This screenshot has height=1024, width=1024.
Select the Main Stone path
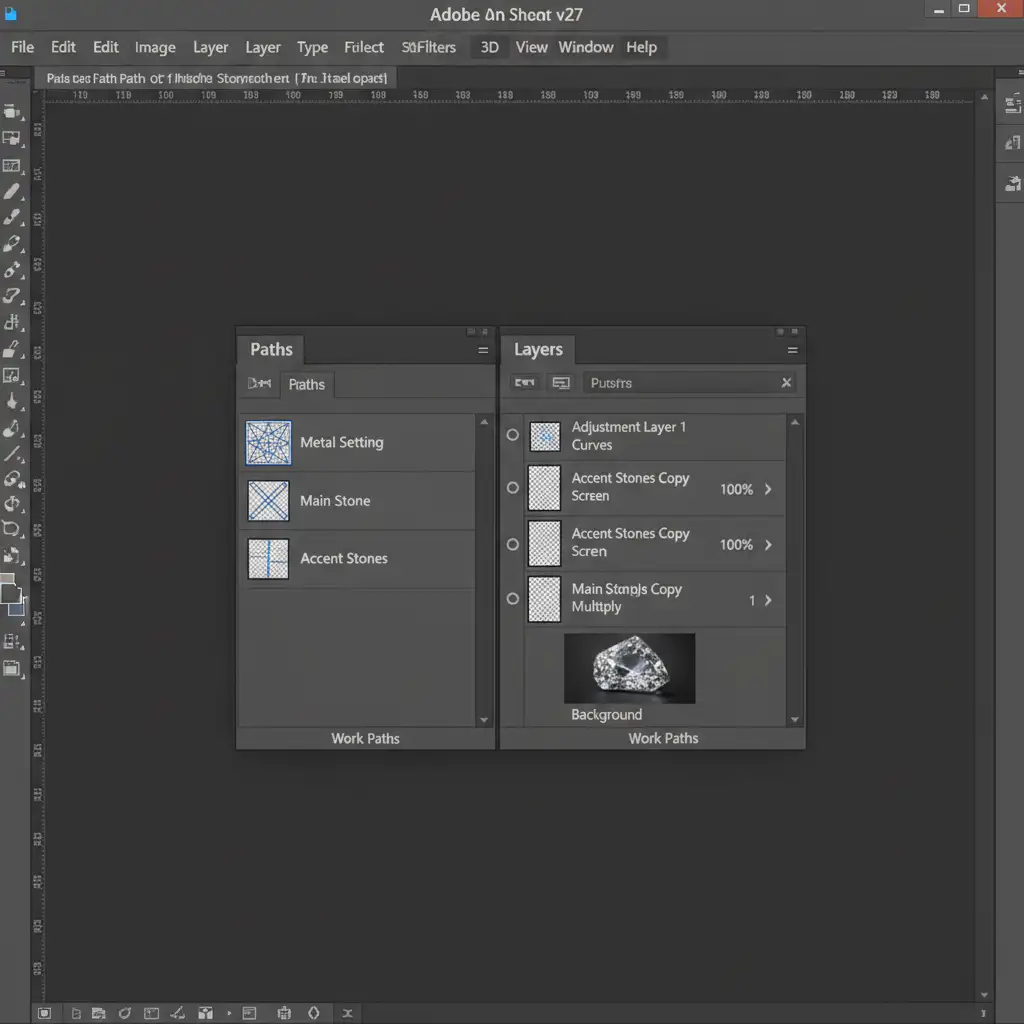coord(335,501)
